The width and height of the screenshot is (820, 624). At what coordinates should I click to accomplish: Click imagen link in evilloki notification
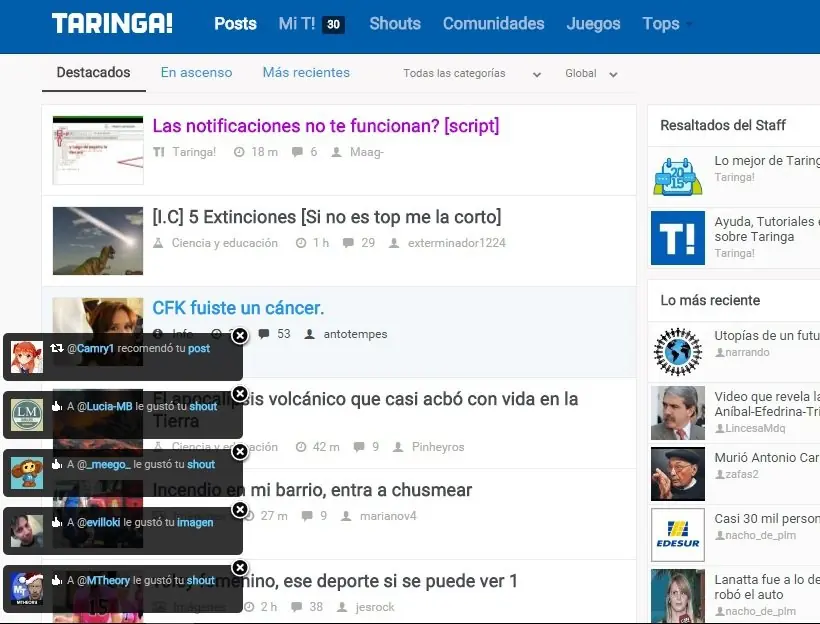pos(195,523)
